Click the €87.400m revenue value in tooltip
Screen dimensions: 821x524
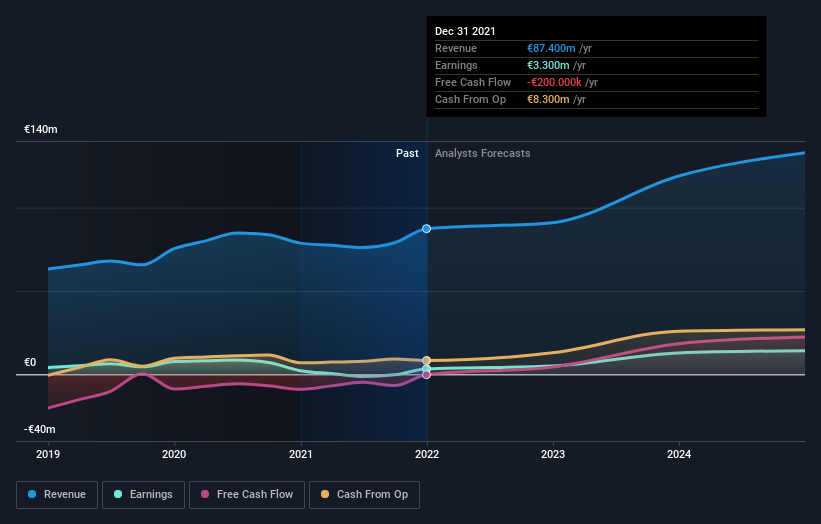coord(551,48)
